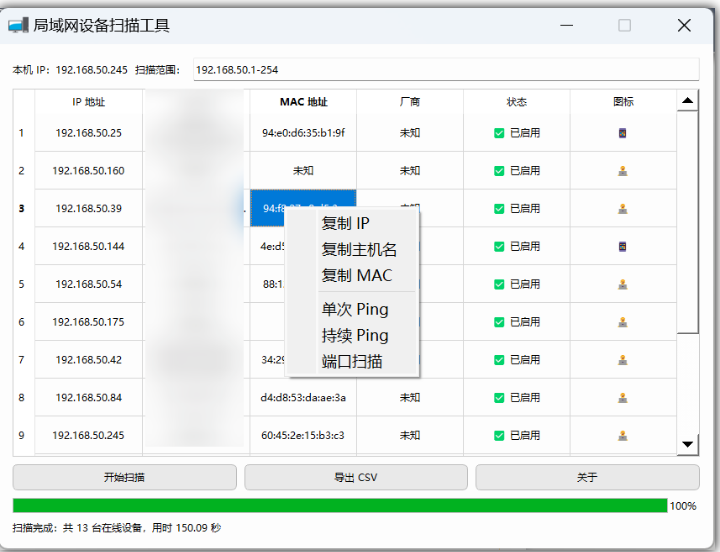720x552 pixels.
Task: Select 端口扫描 in the context menu
Action: (x=352, y=361)
